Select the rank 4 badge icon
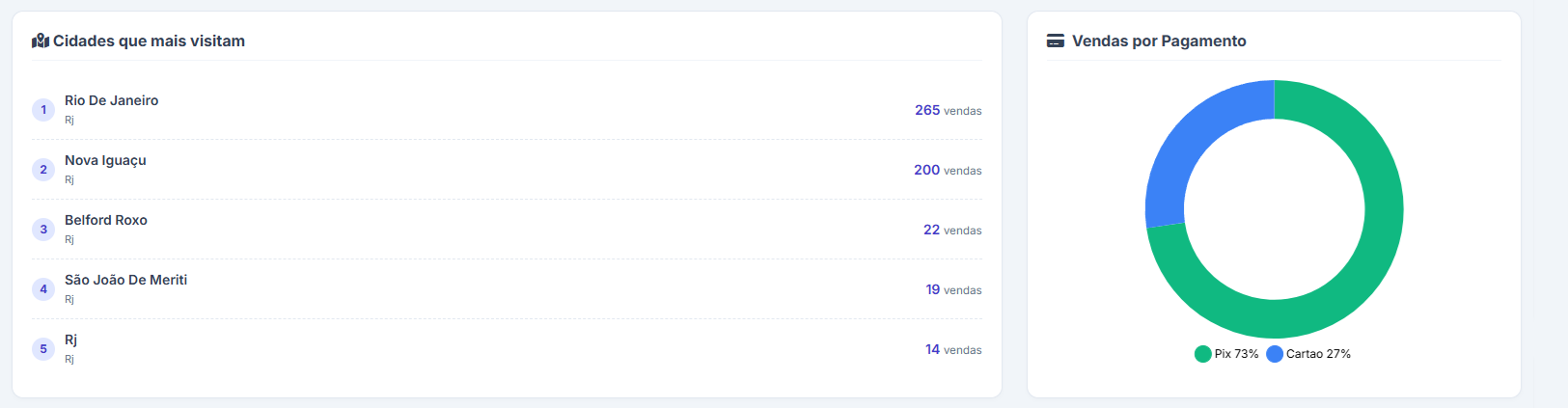1568x408 pixels. click(x=43, y=289)
